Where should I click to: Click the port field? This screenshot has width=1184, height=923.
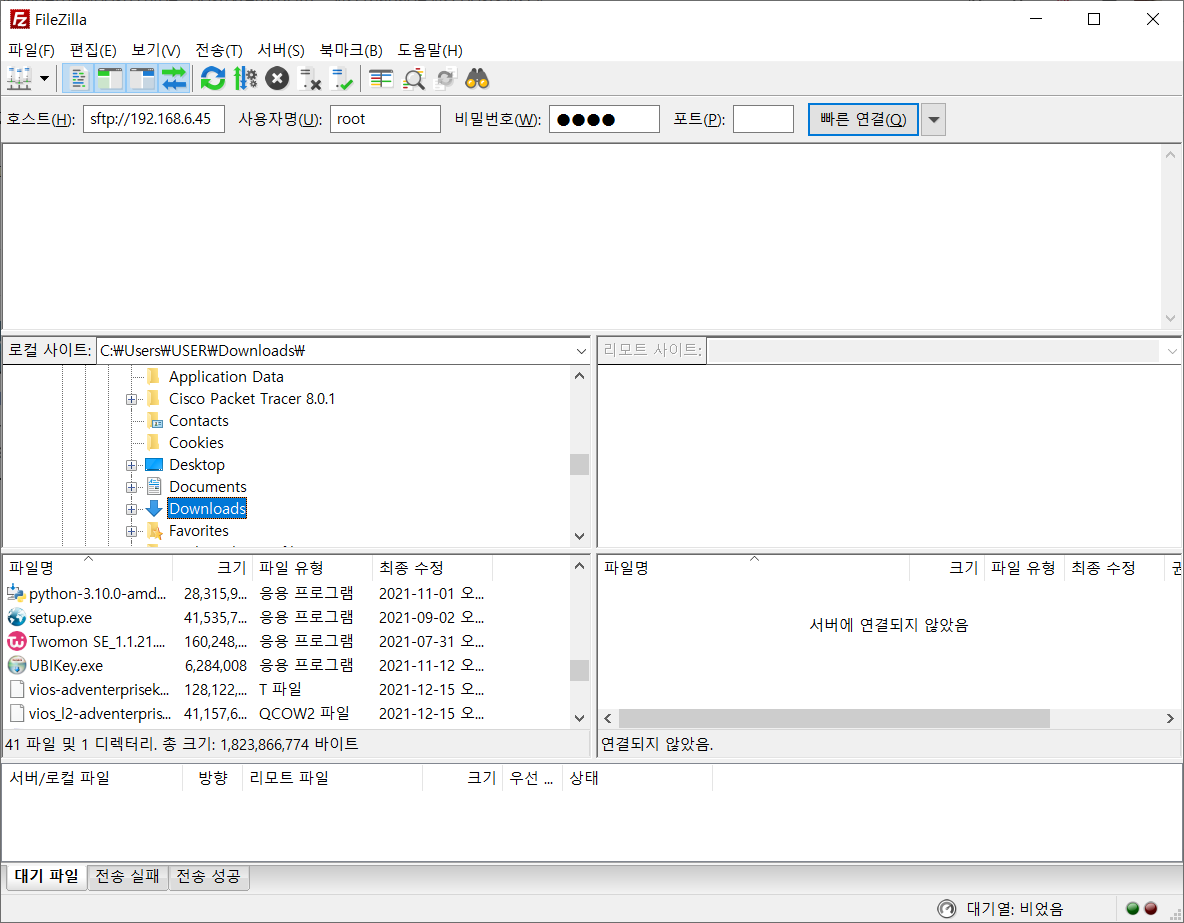point(763,119)
